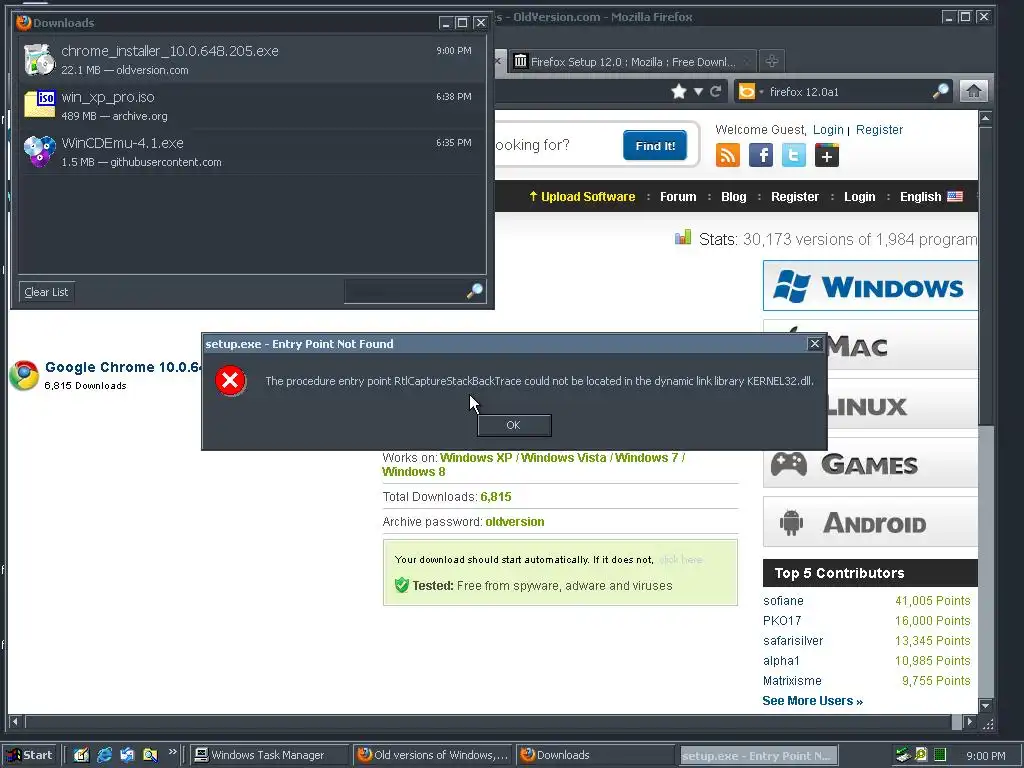Switch to the Firefox Setup 12.0 tab

coord(632,62)
